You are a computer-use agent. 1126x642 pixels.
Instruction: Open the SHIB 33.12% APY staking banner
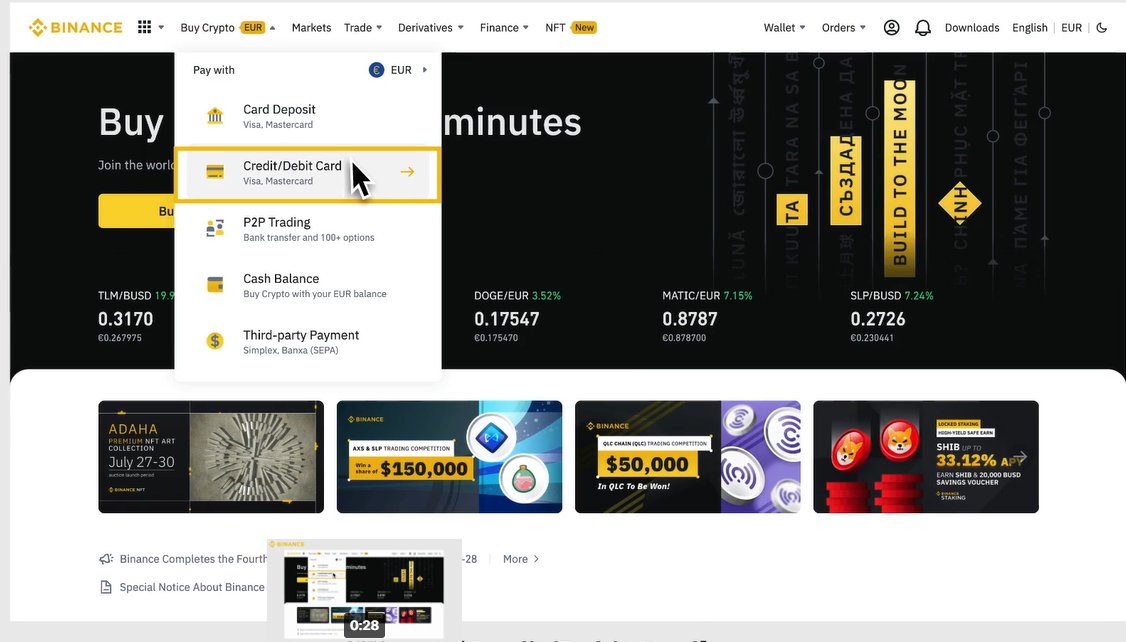tap(926, 457)
